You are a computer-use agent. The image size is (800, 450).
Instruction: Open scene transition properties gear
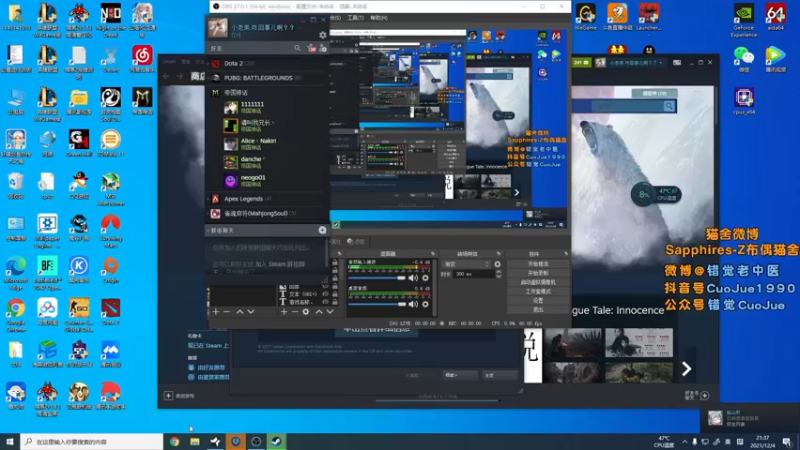click(x=497, y=264)
